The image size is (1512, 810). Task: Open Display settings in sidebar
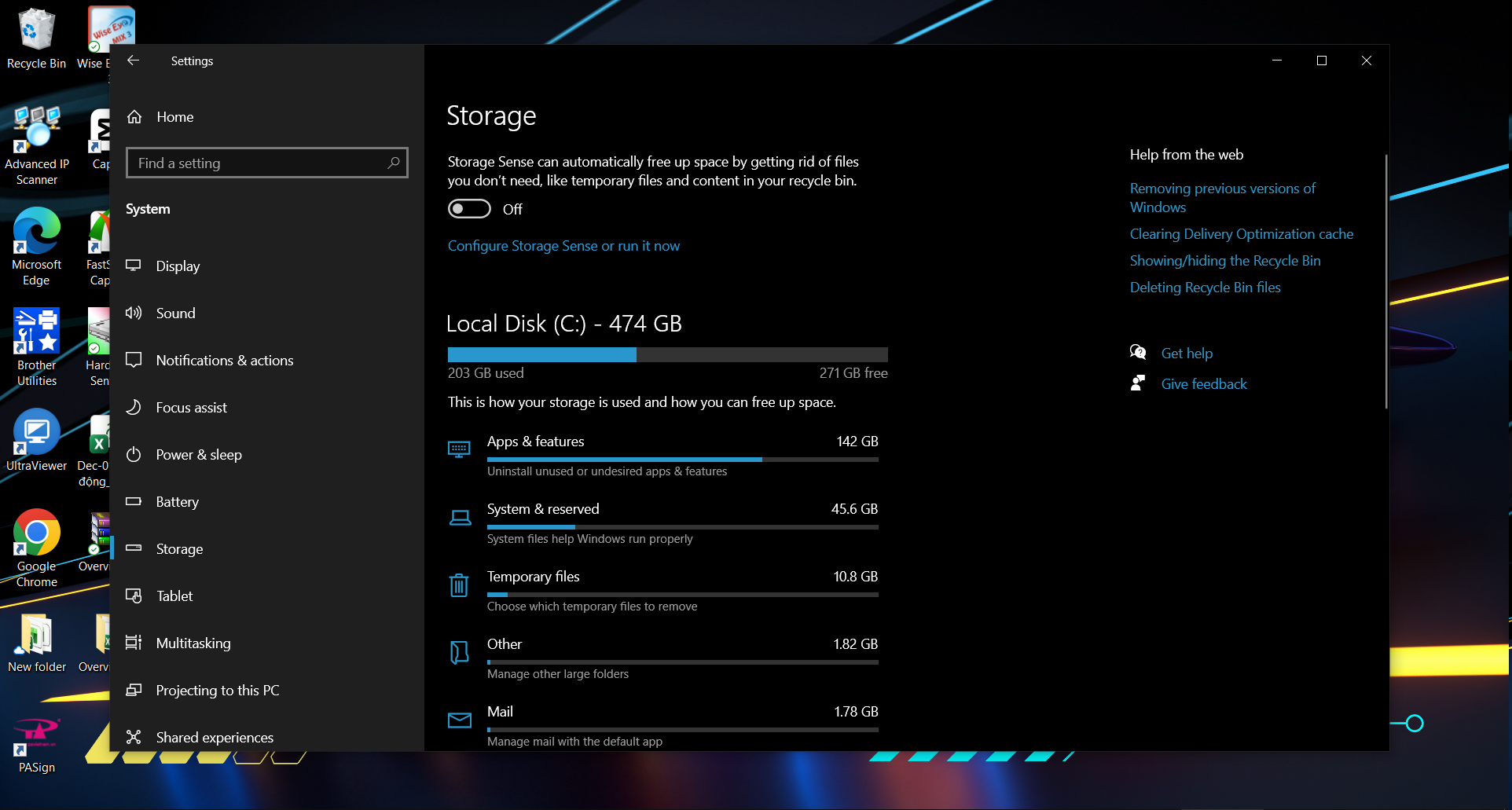pos(267,266)
